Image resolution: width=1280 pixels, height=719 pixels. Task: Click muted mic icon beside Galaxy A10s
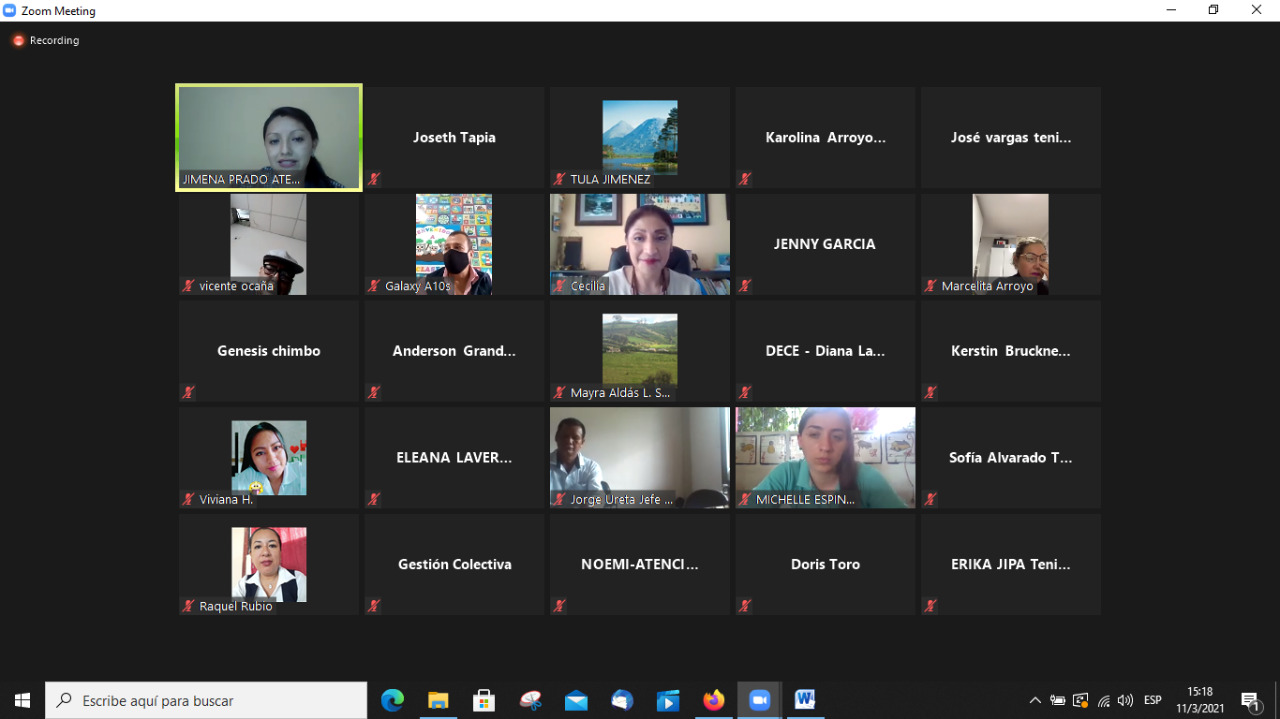coord(374,286)
